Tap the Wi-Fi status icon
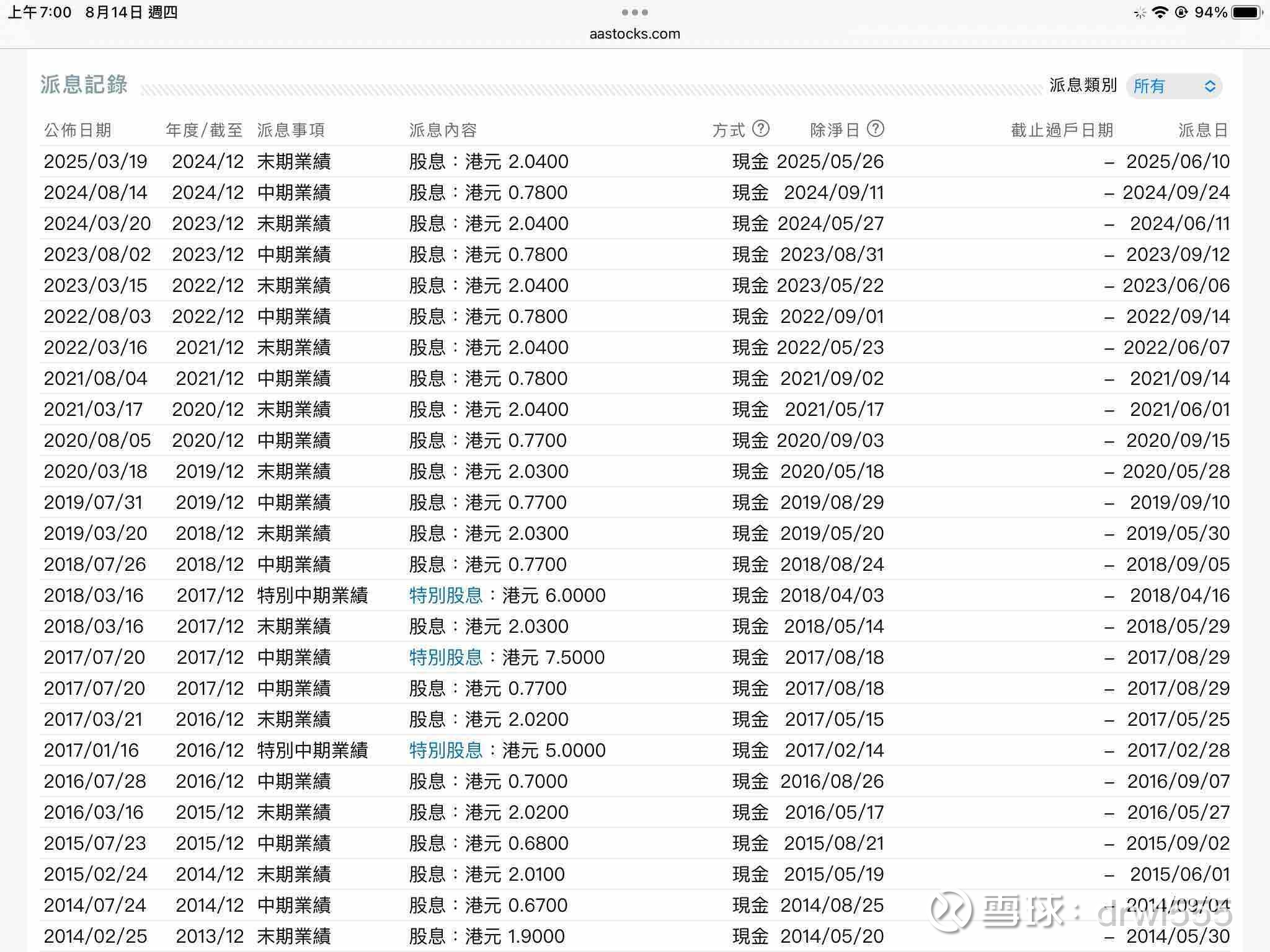The height and width of the screenshot is (952, 1270). 1159,12
